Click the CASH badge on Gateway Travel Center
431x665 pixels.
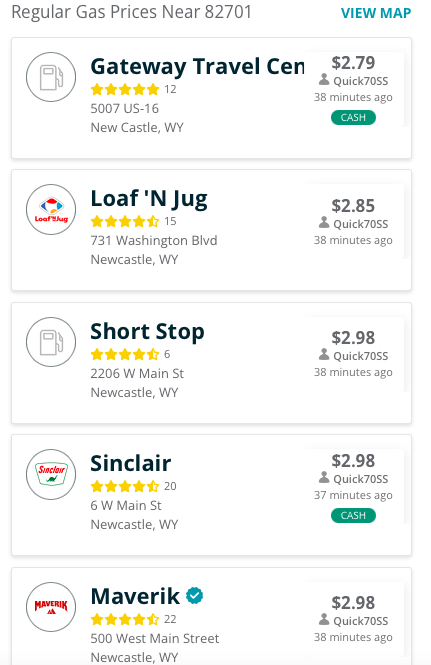[353, 117]
